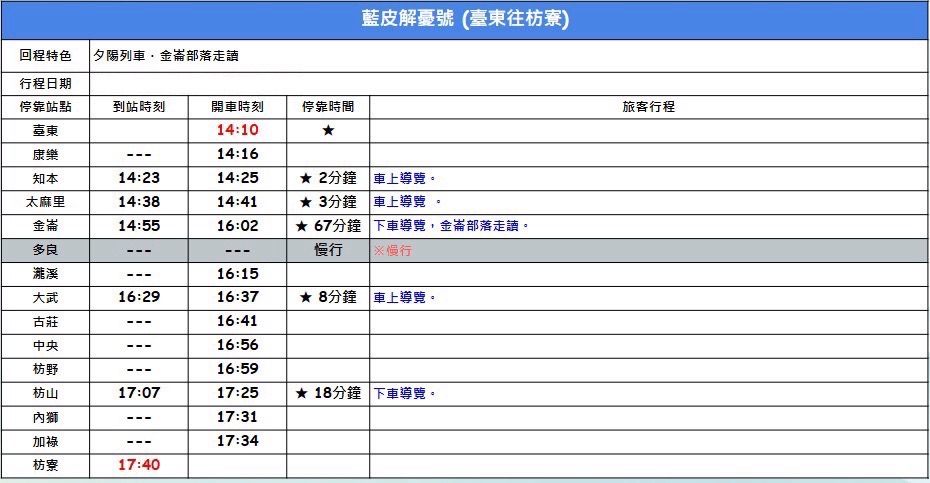Click the 枋寮 terminal station cell
The image size is (930, 483).
(x=45, y=465)
